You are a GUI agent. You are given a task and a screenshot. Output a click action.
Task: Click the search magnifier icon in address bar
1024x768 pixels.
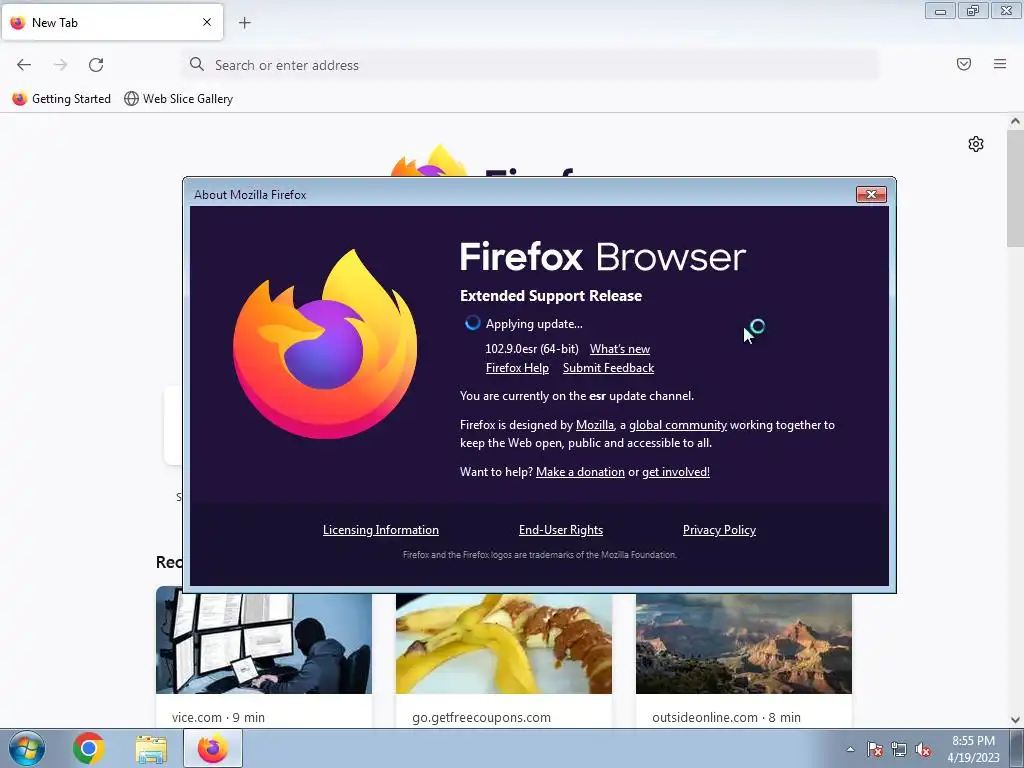click(x=197, y=64)
